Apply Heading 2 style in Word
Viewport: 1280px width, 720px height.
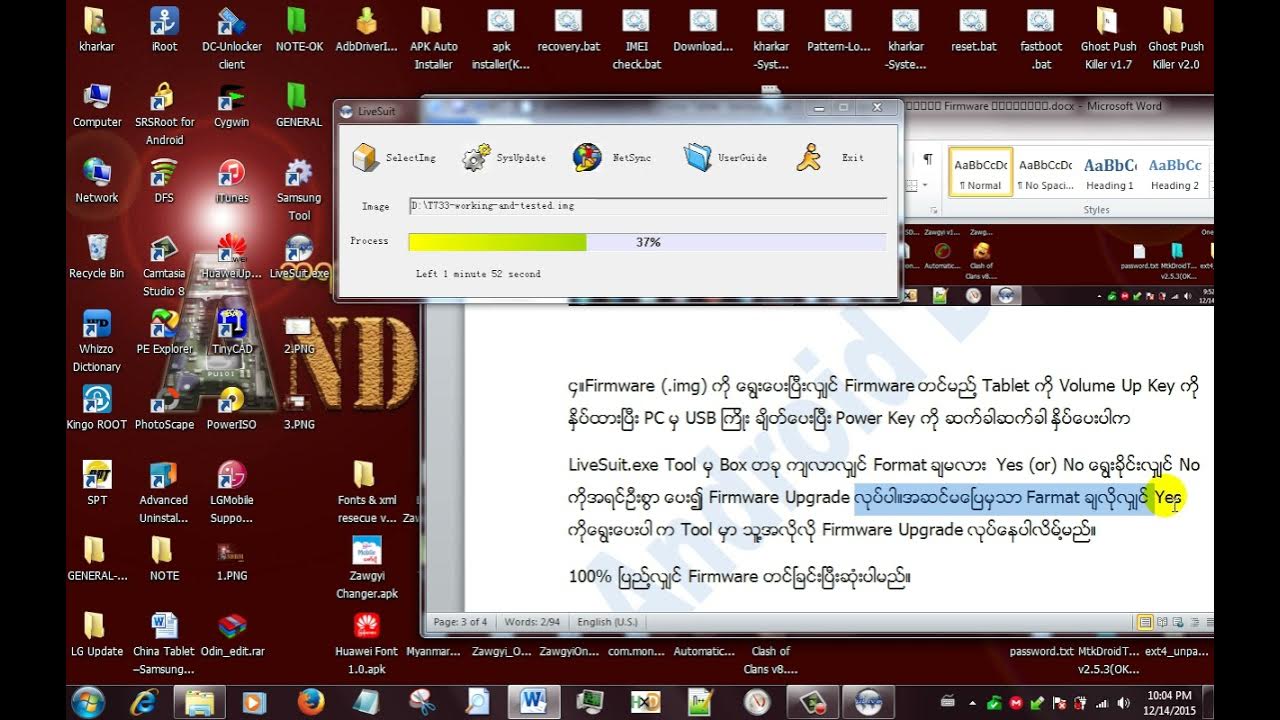tap(1174, 172)
